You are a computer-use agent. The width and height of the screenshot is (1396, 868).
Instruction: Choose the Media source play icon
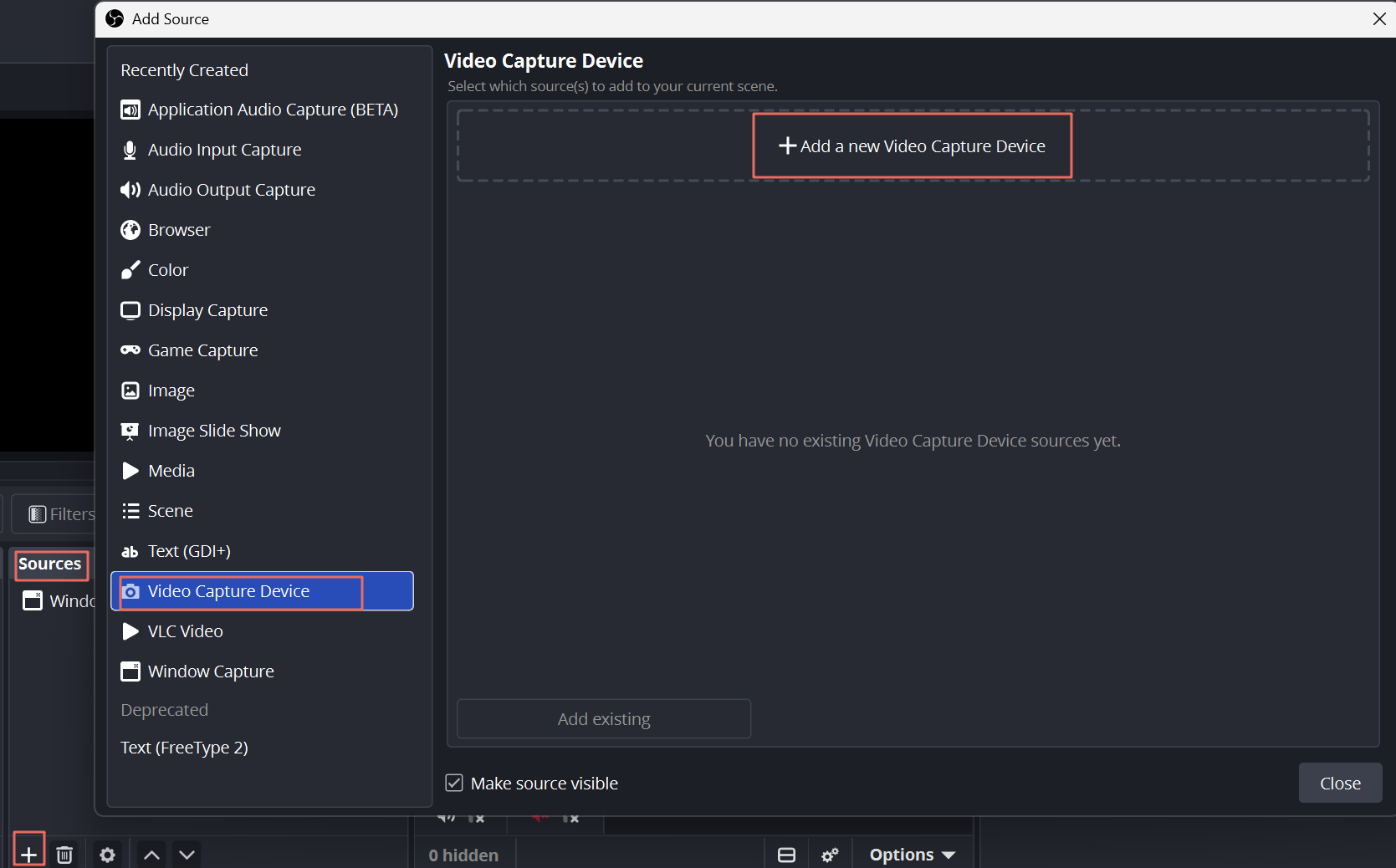click(130, 471)
